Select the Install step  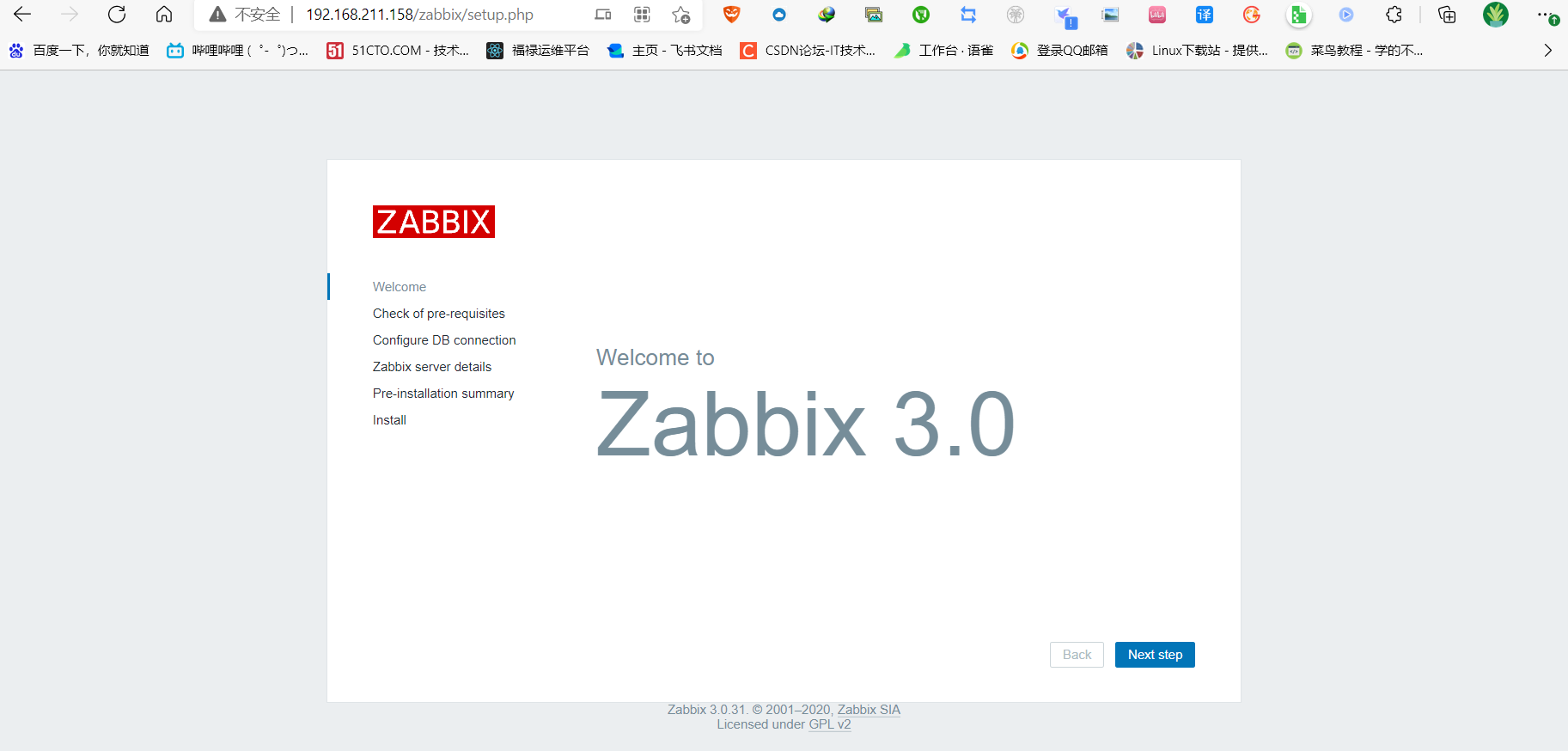(x=389, y=420)
